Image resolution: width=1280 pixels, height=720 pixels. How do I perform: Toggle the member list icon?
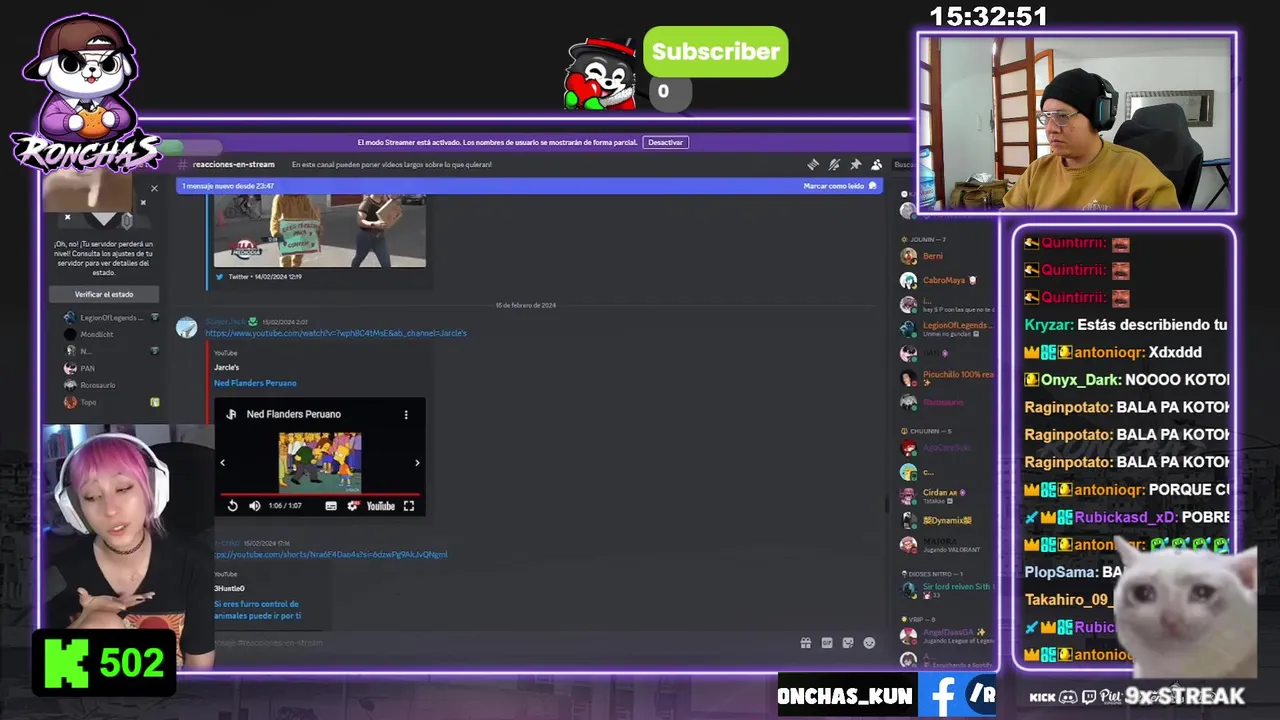pos(876,164)
